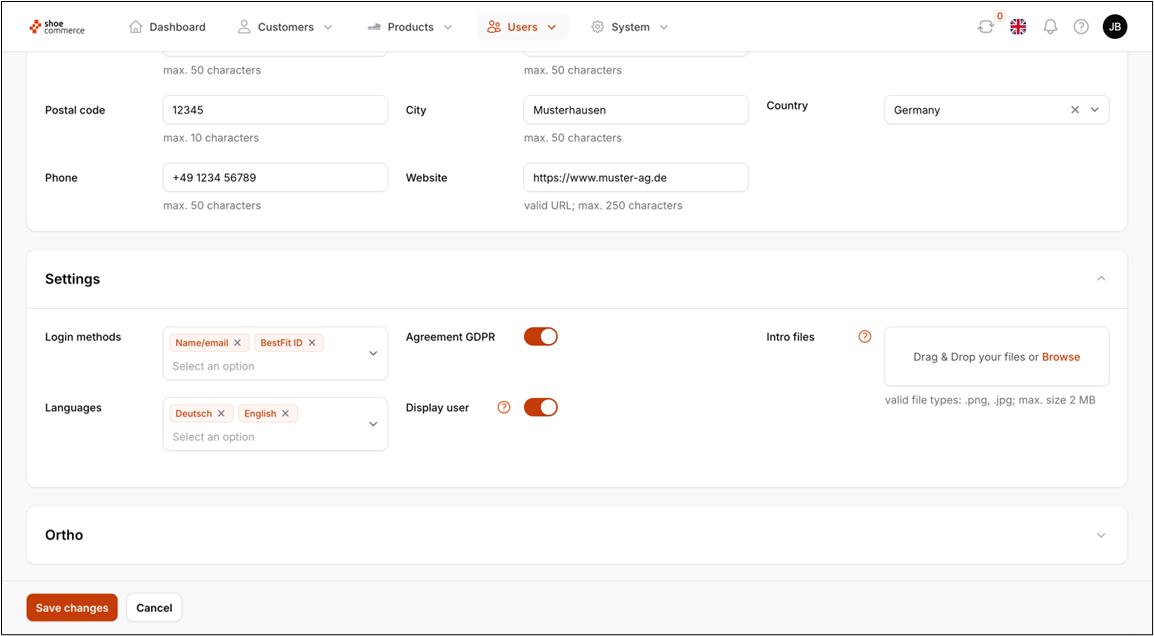Open the Customers menu

[285, 27]
